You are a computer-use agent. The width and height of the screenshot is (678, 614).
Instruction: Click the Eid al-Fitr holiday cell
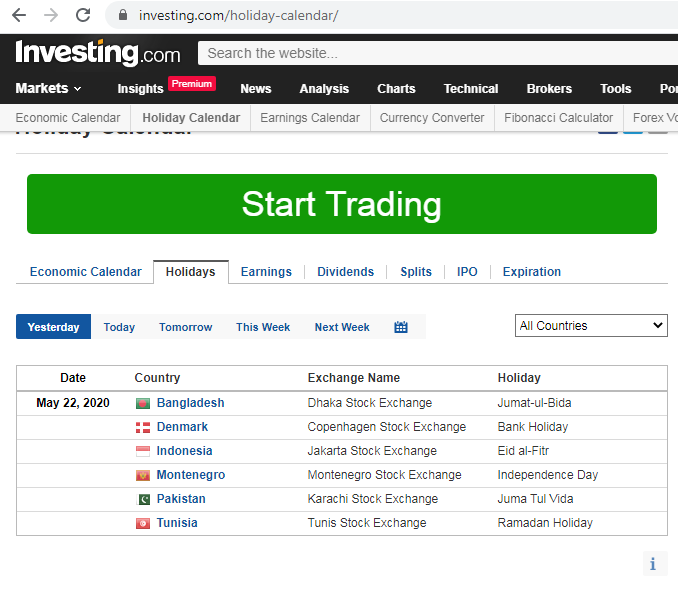tap(523, 451)
